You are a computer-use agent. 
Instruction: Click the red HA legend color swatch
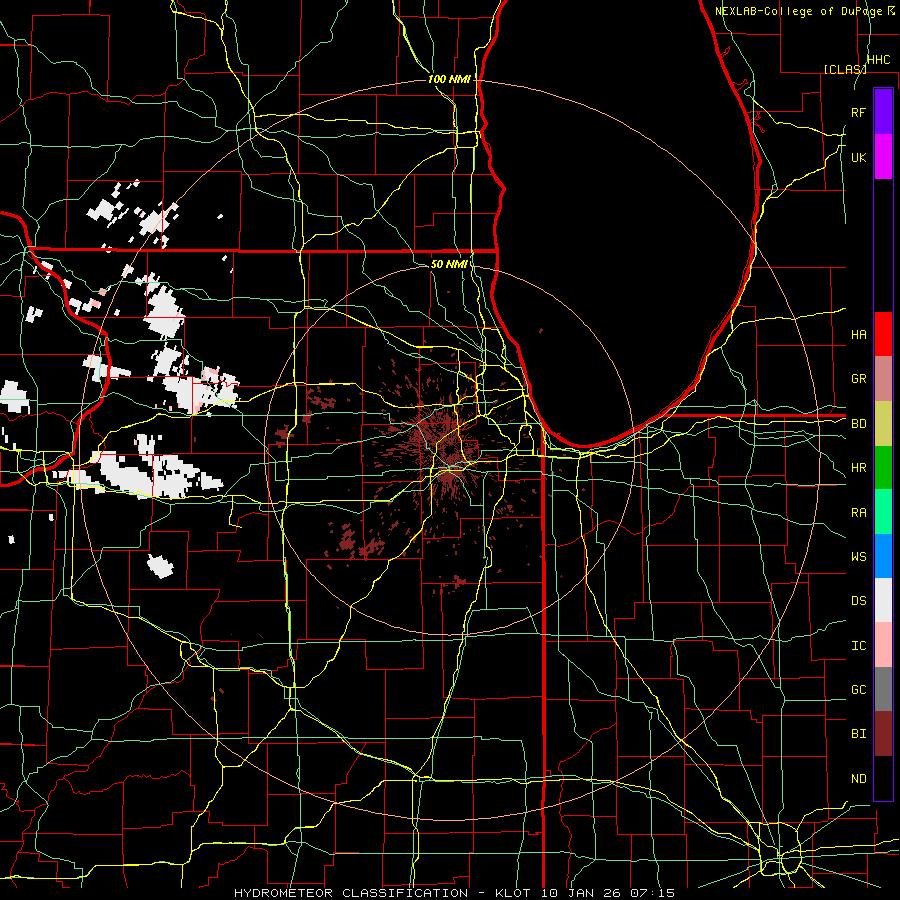tap(883, 334)
